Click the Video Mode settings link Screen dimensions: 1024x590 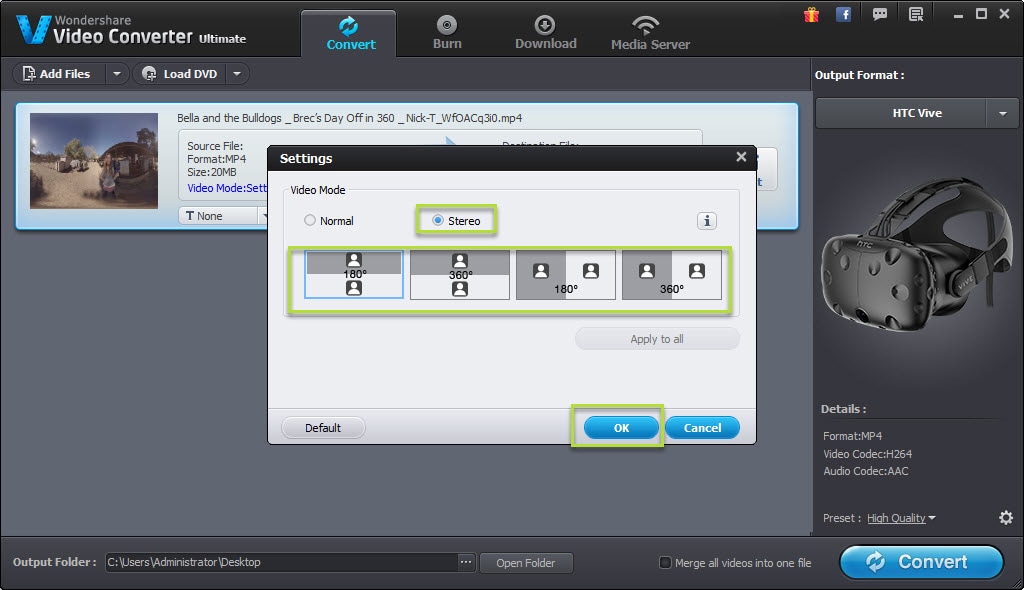point(227,188)
